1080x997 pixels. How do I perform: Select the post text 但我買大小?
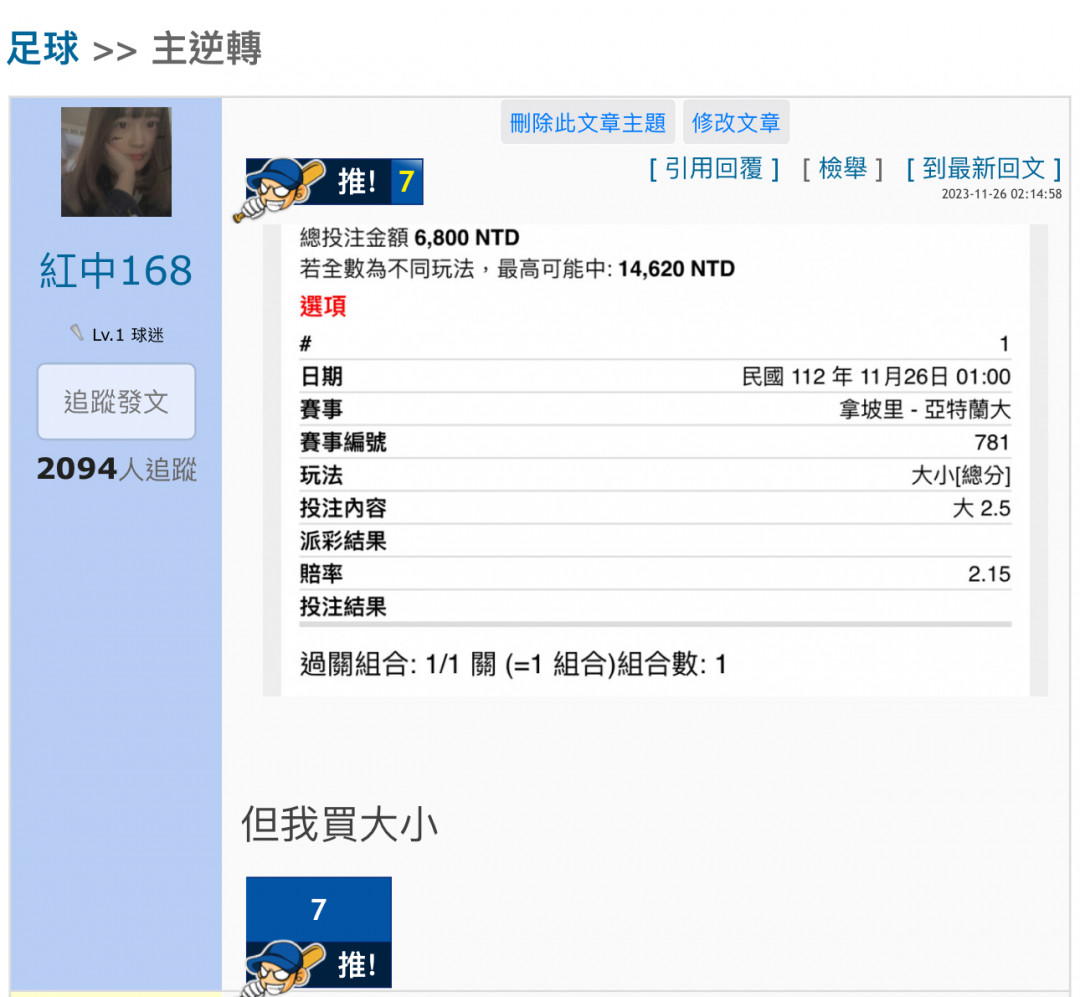340,824
